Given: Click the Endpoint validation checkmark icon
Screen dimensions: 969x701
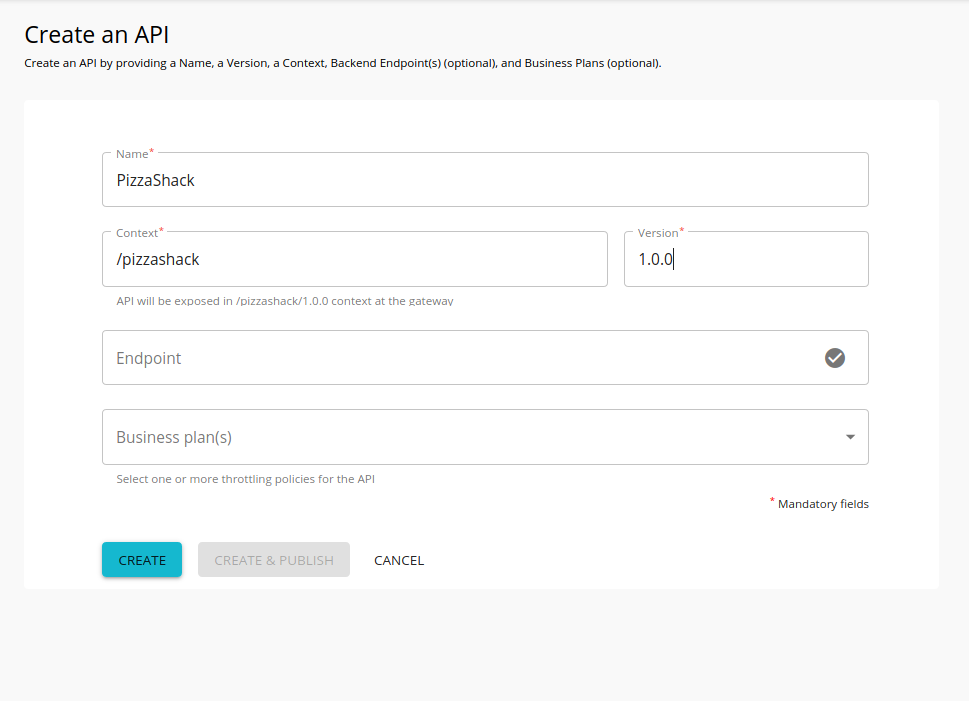Looking at the screenshot, I should click(x=835, y=358).
